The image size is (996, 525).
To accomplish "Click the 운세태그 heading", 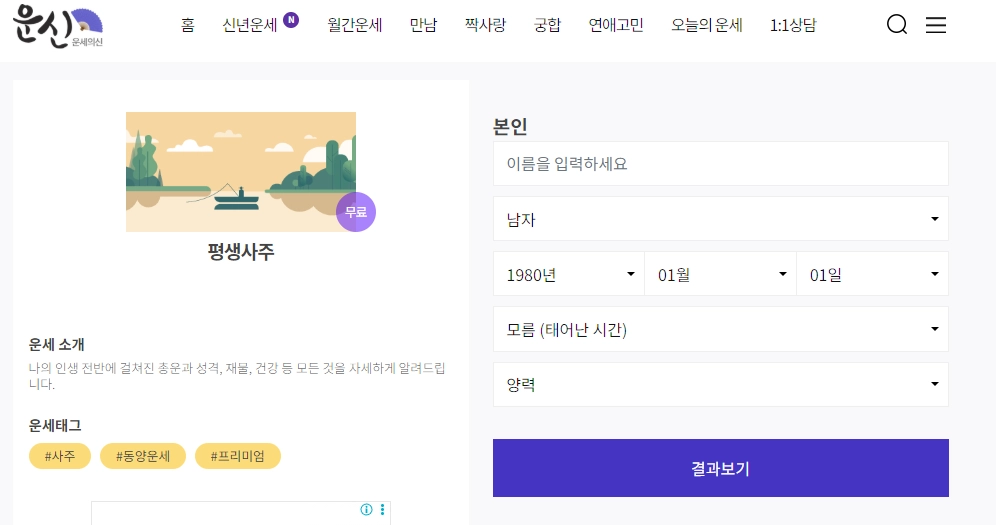I will tap(55, 425).
